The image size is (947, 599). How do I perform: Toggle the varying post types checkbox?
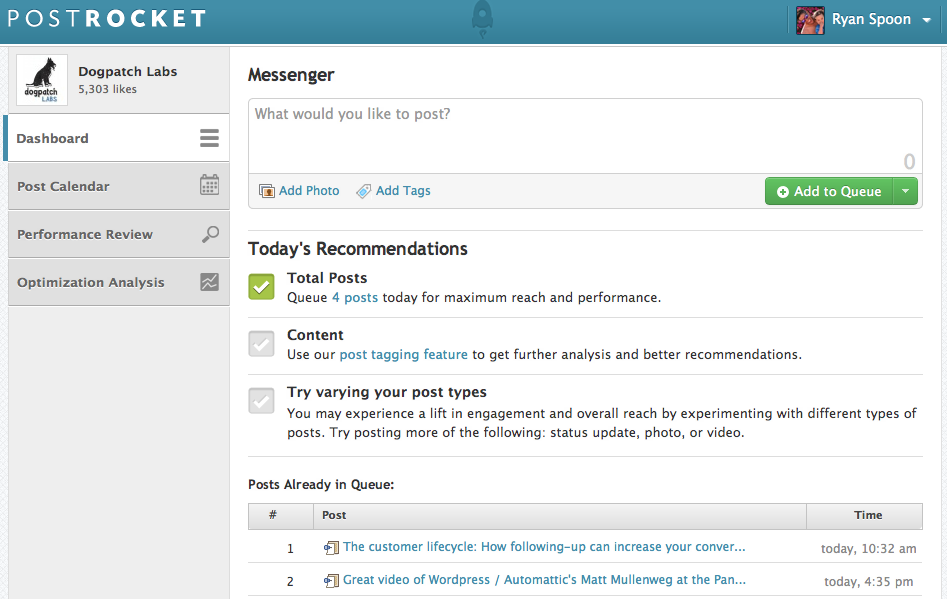[x=261, y=401]
